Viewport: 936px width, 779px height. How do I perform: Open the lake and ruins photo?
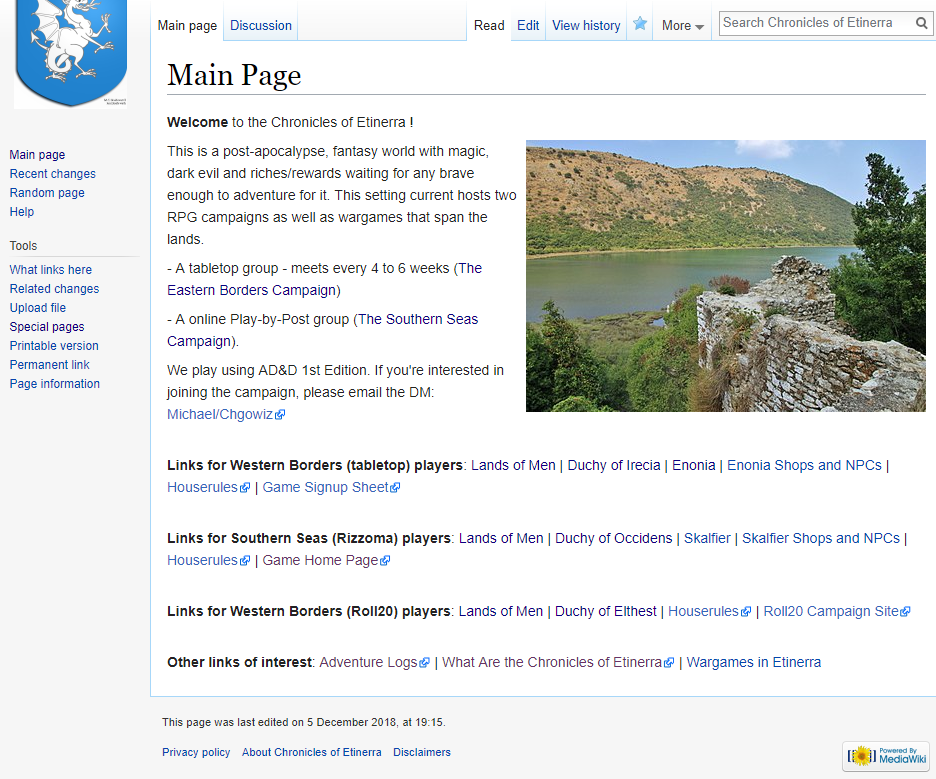(725, 276)
